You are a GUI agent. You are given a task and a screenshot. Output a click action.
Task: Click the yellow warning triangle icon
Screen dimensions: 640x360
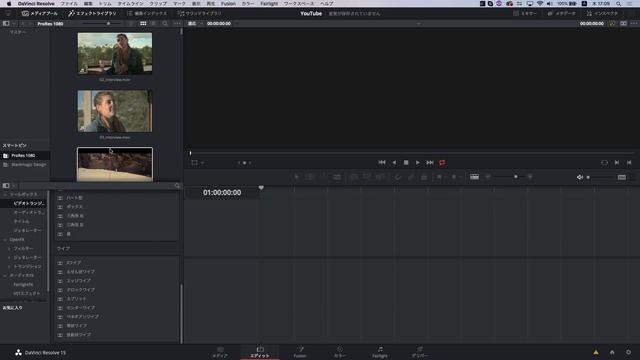[x=596, y=352]
